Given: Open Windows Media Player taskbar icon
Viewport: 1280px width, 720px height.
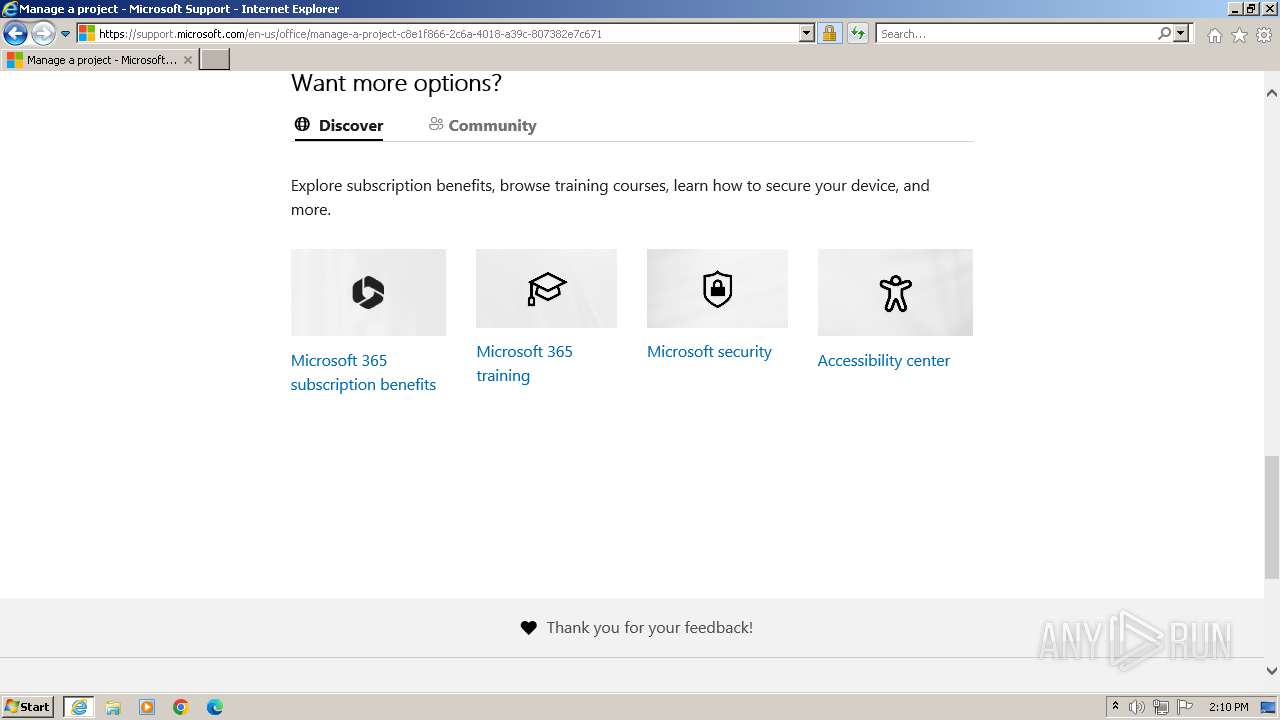Looking at the screenshot, I should point(147,707).
